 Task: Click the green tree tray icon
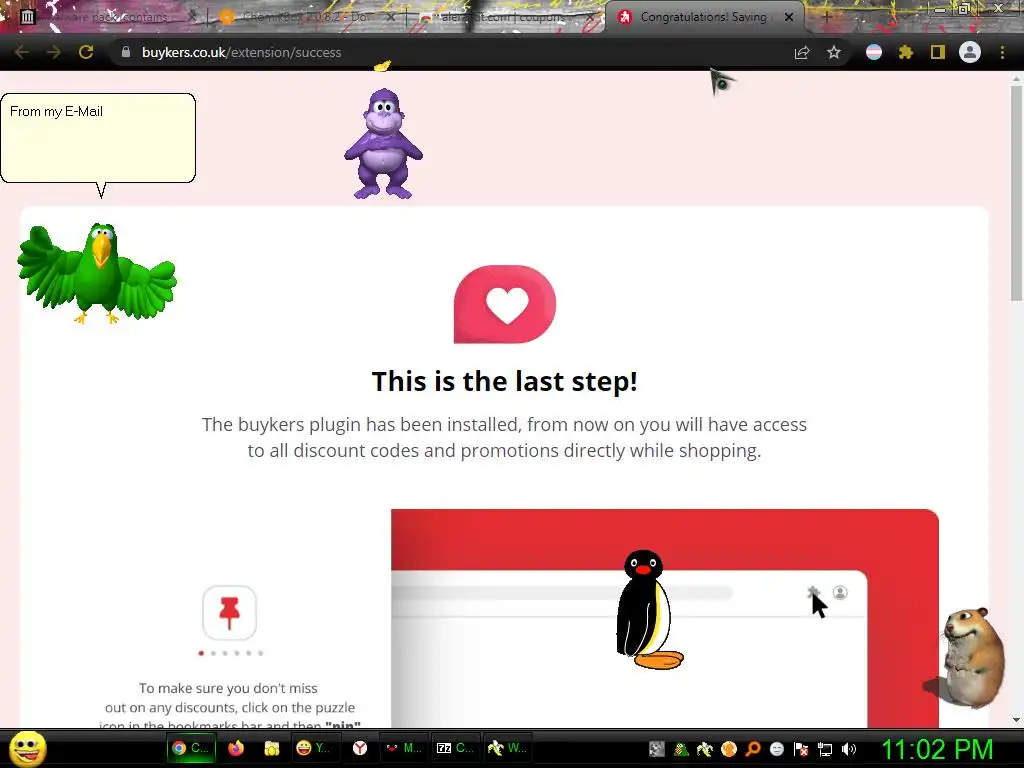680,749
